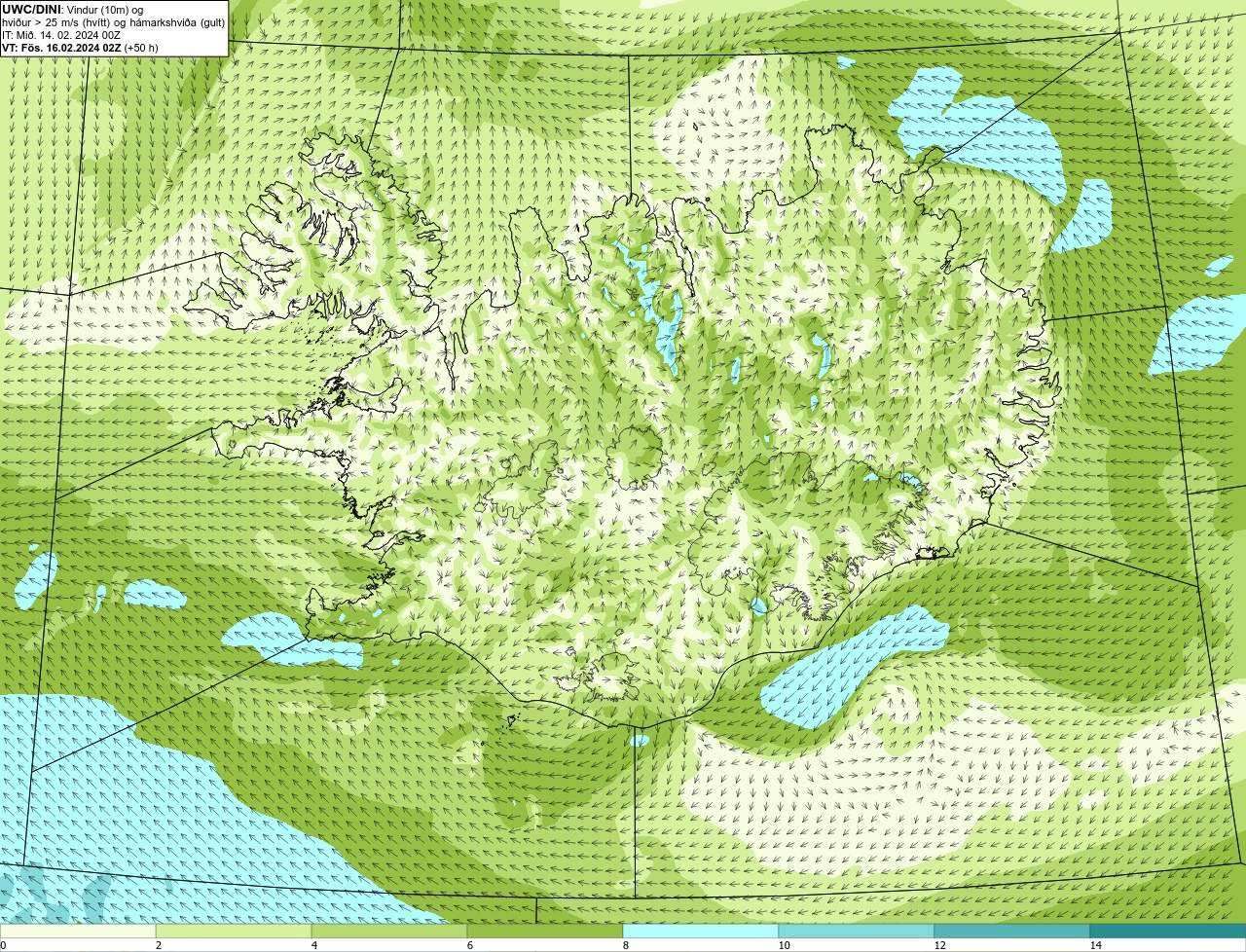Pick the medium green 4–6 legend swatch
1246x952 pixels.
pyautogui.click(x=389, y=931)
